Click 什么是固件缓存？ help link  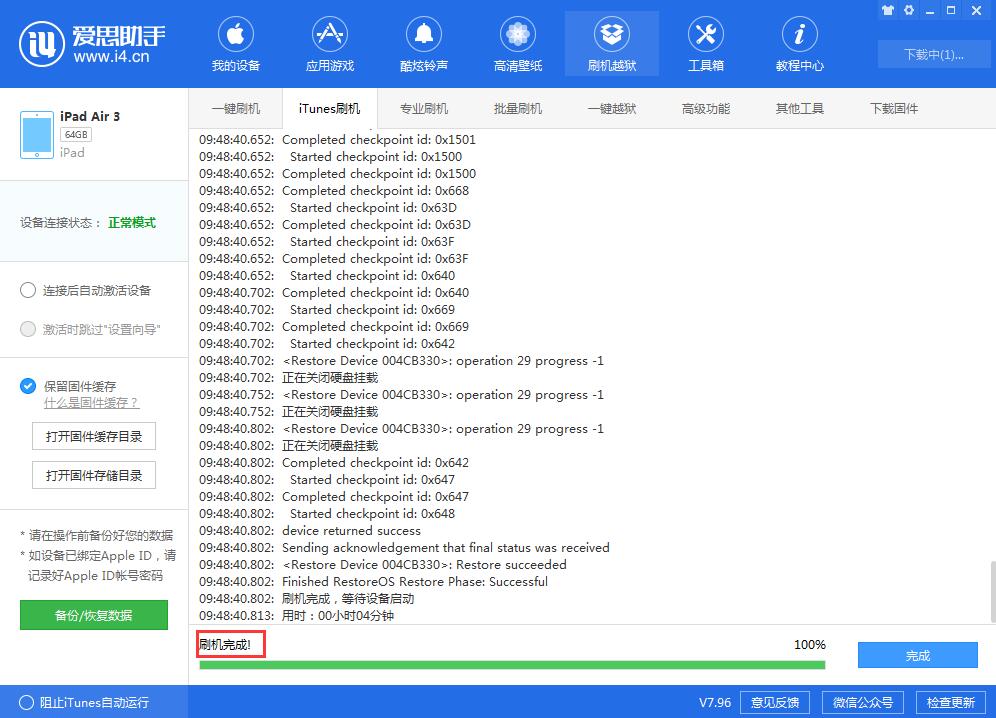click(x=91, y=403)
